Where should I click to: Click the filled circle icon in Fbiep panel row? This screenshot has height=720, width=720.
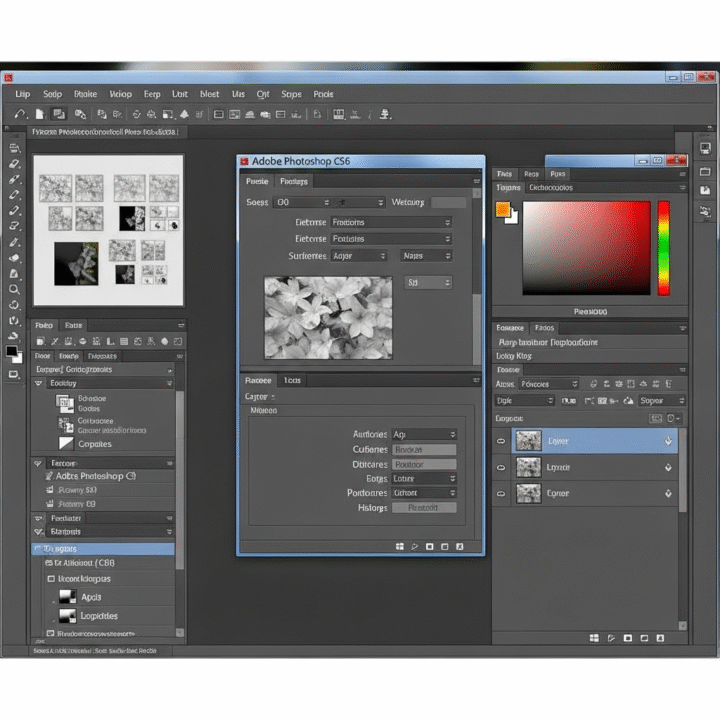(164, 341)
